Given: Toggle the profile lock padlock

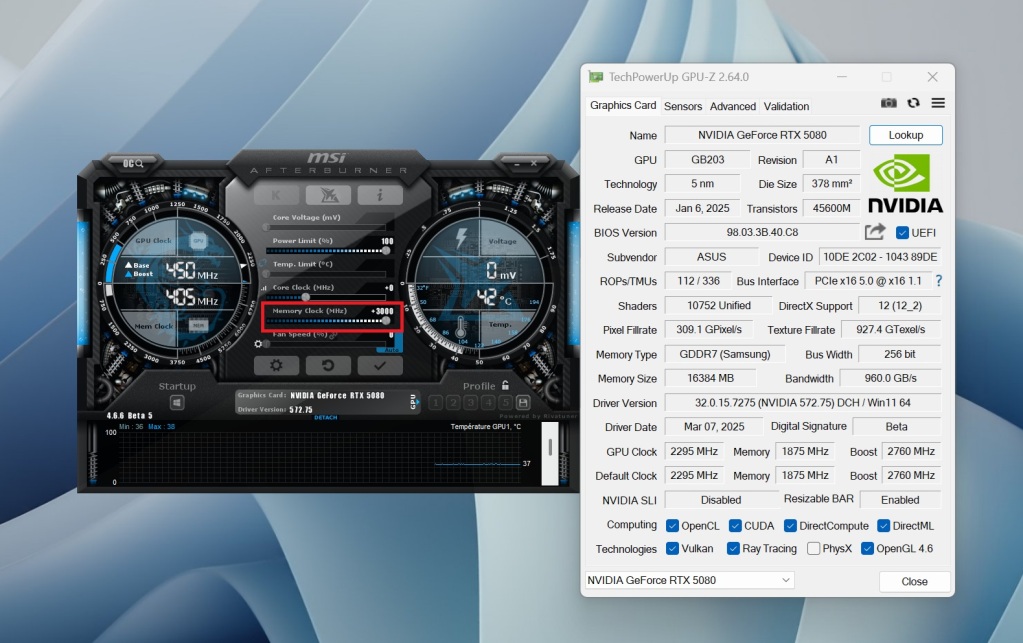Looking at the screenshot, I should coord(506,385).
